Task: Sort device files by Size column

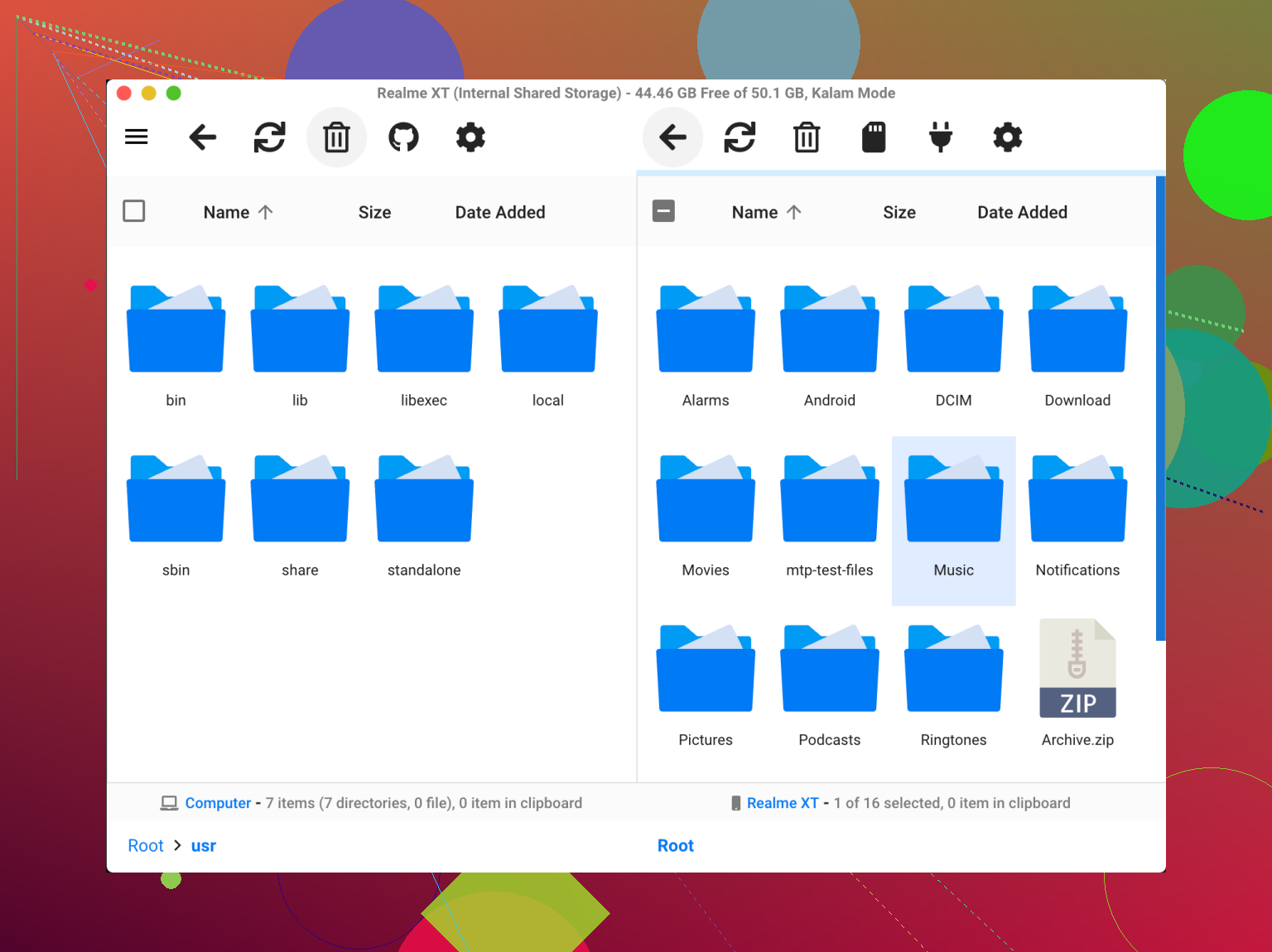Action: 899,213
